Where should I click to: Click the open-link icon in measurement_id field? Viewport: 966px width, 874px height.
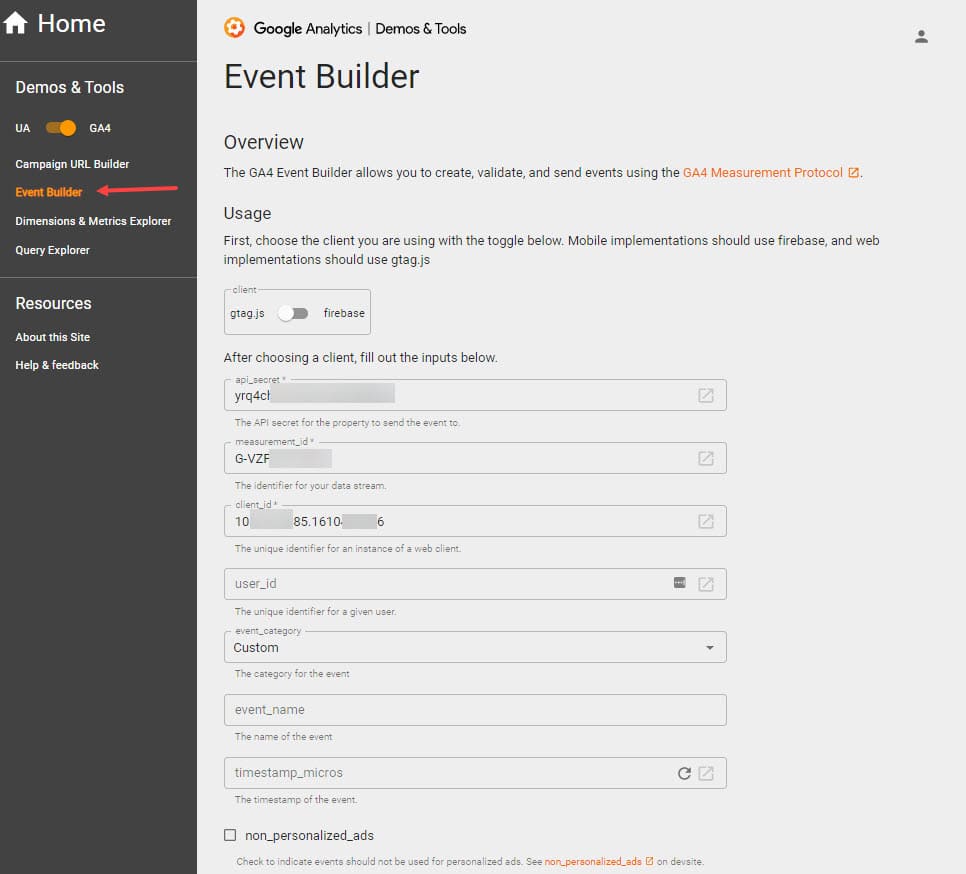tap(705, 458)
